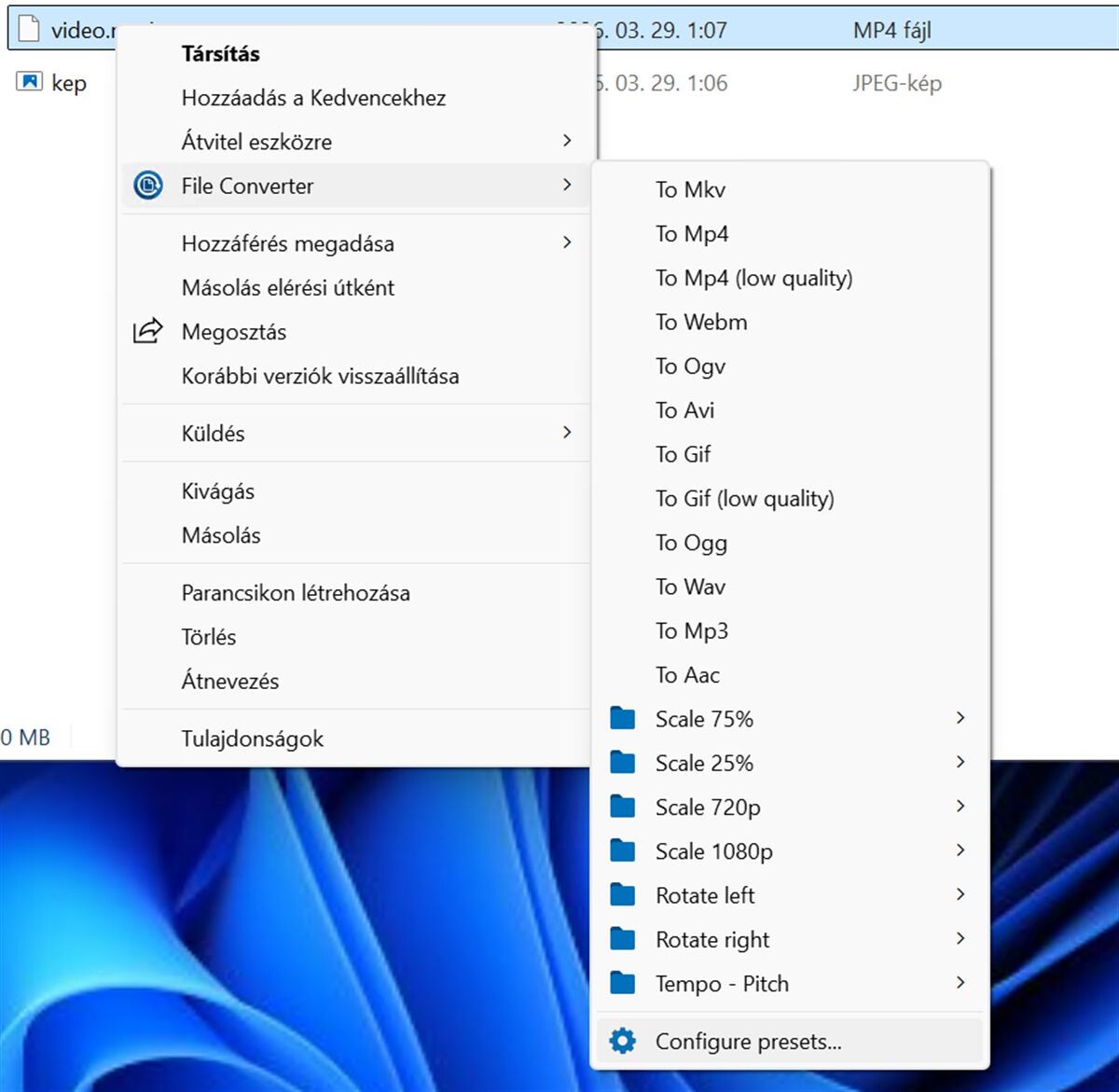Open Configure presets
The width and height of the screenshot is (1119, 1092).
[749, 1041]
